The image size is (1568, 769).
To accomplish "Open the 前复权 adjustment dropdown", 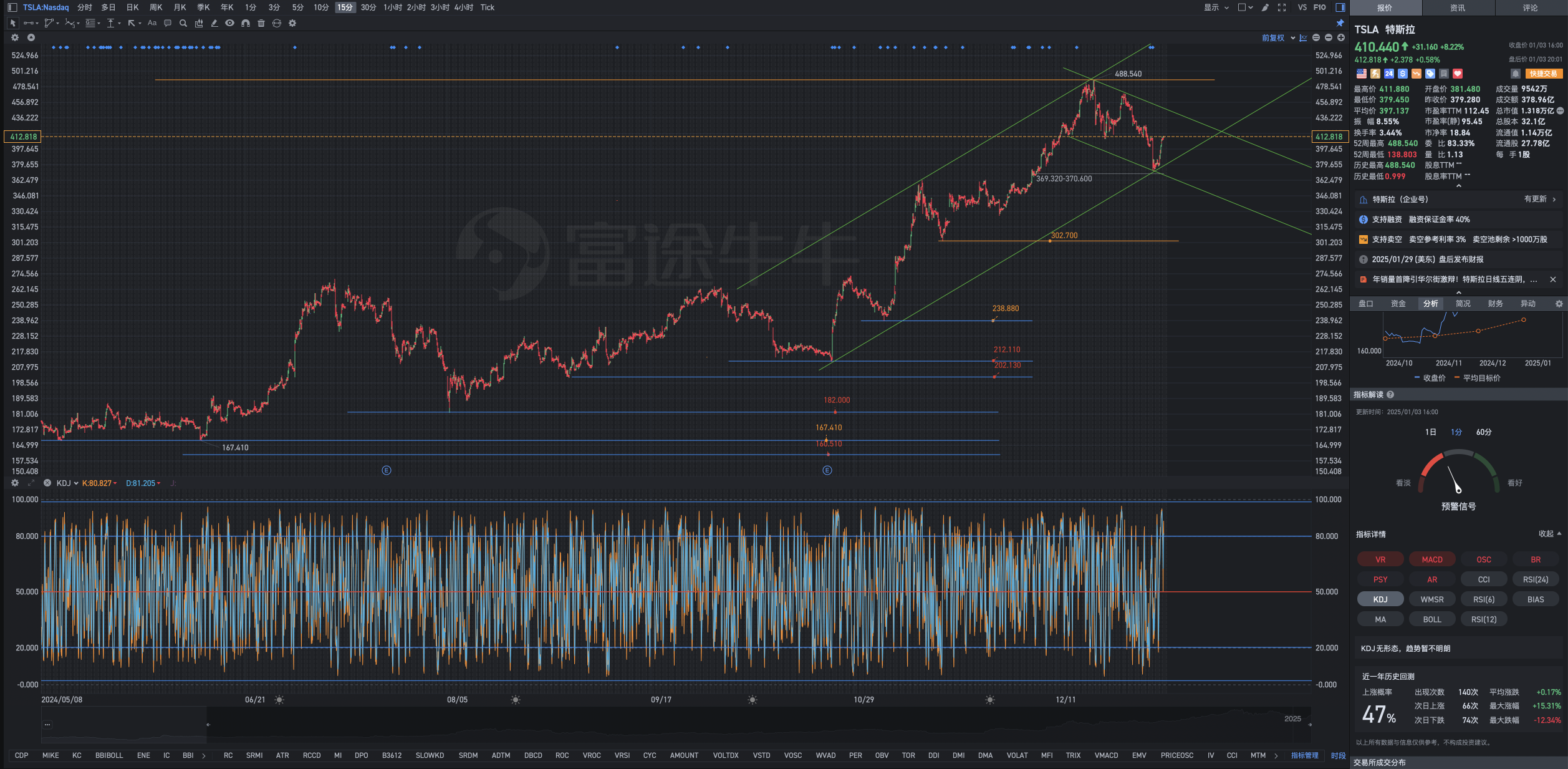I will coord(1278,38).
